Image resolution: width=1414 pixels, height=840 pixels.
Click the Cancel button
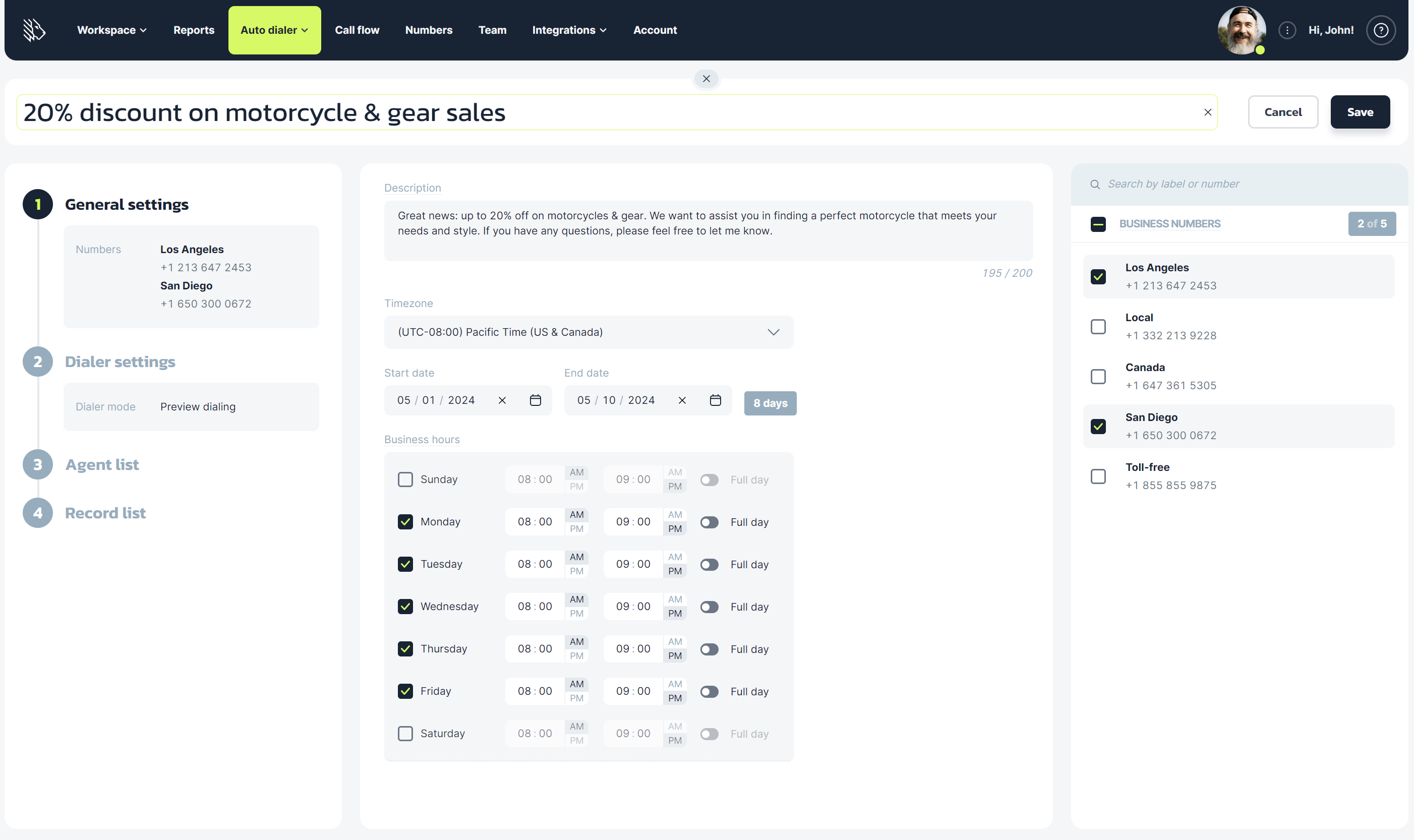tap(1282, 112)
